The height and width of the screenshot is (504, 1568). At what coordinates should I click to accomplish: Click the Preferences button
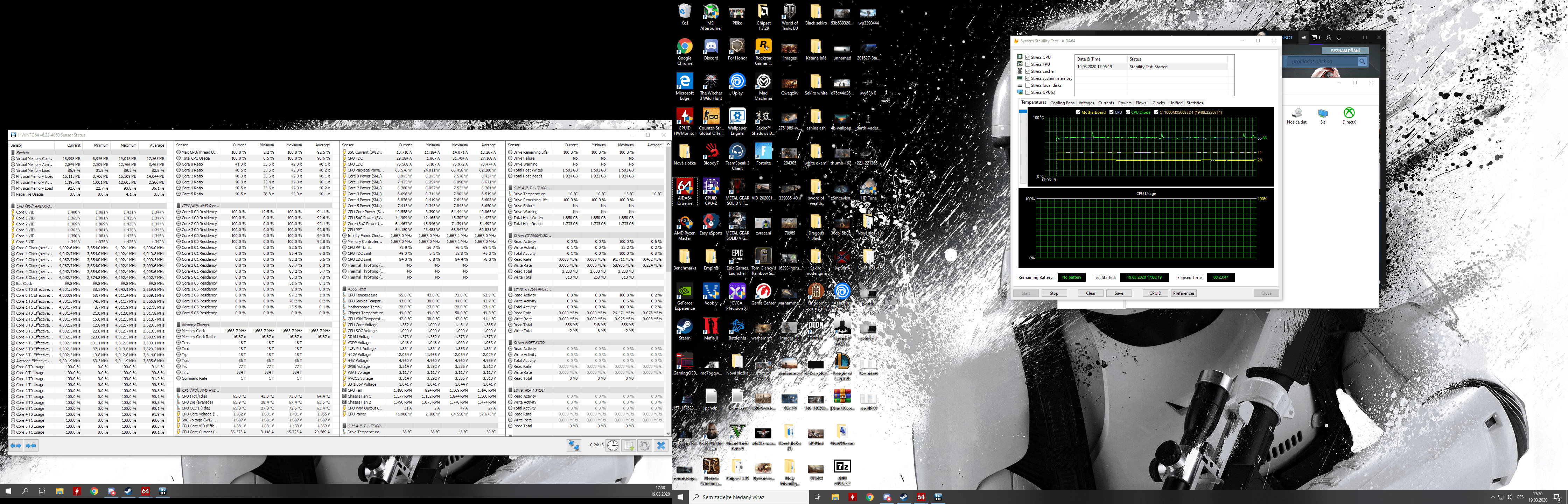(1183, 293)
